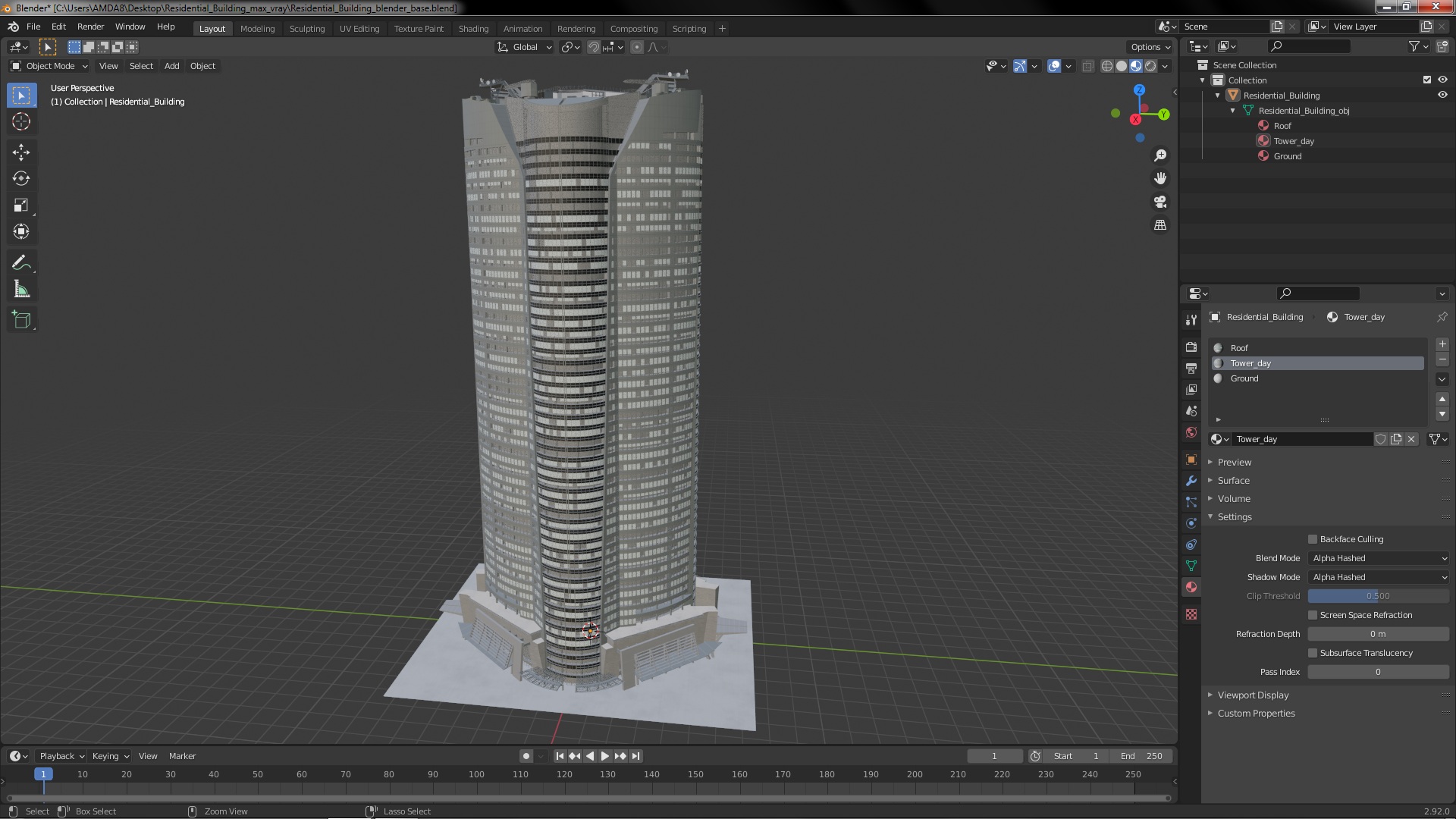Click the Options button in viewport header
1456x819 pixels.
pyautogui.click(x=1150, y=47)
